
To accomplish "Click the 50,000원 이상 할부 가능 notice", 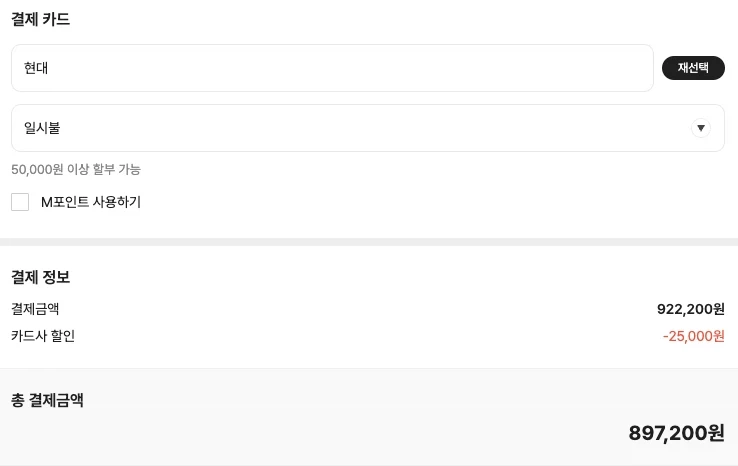I will coord(76,169).
